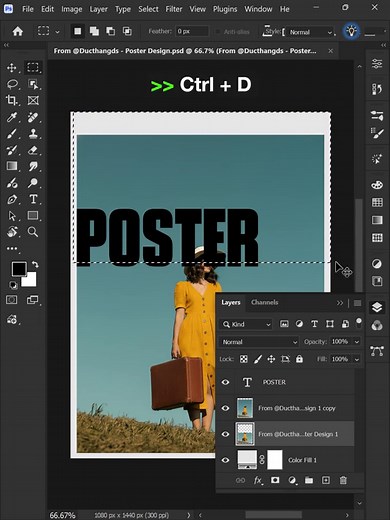The height and width of the screenshot is (520, 390).
Task: Select the Clone Stamp tool
Action: coord(33,134)
